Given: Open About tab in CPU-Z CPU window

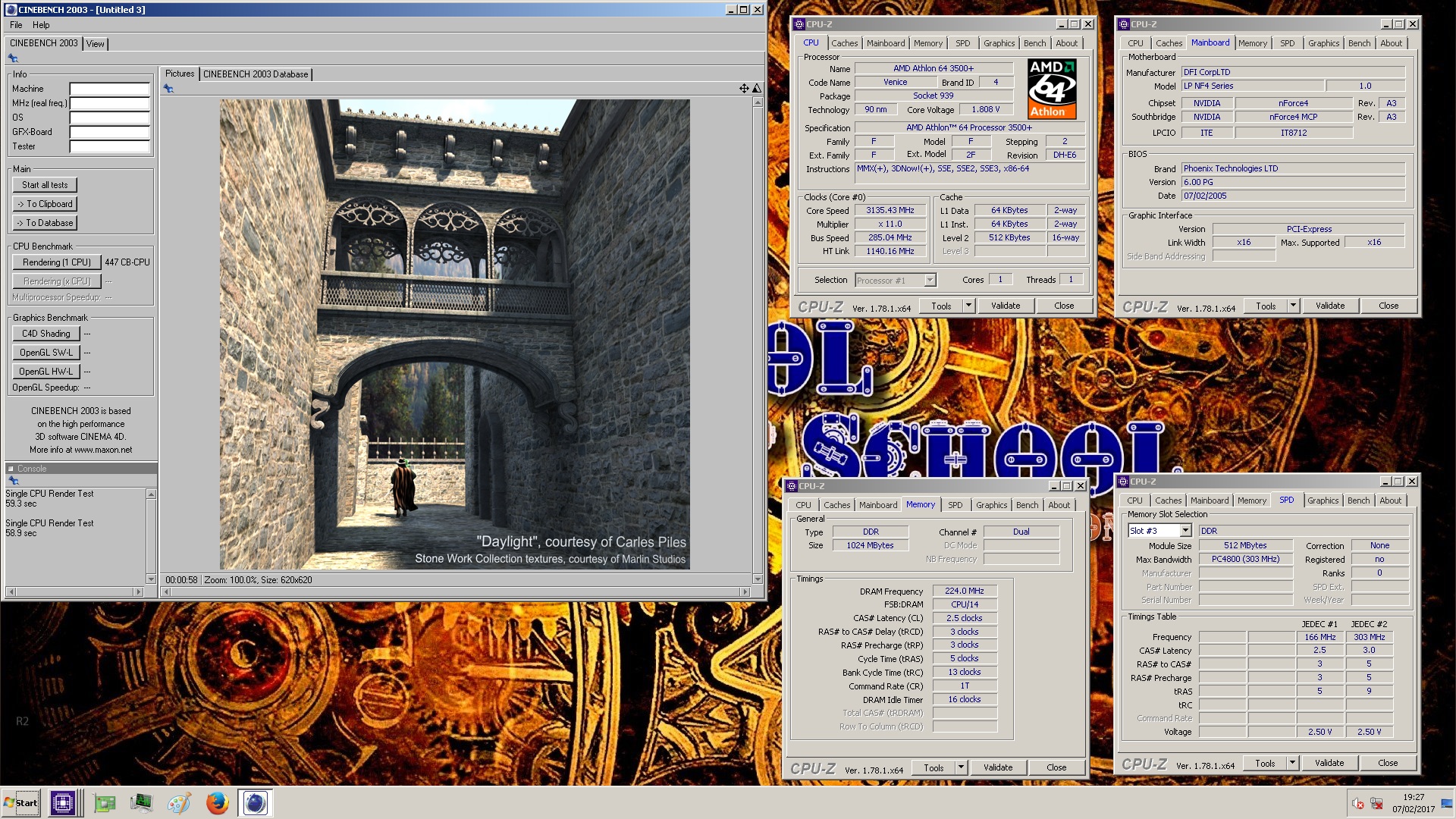Looking at the screenshot, I should 1066,43.
